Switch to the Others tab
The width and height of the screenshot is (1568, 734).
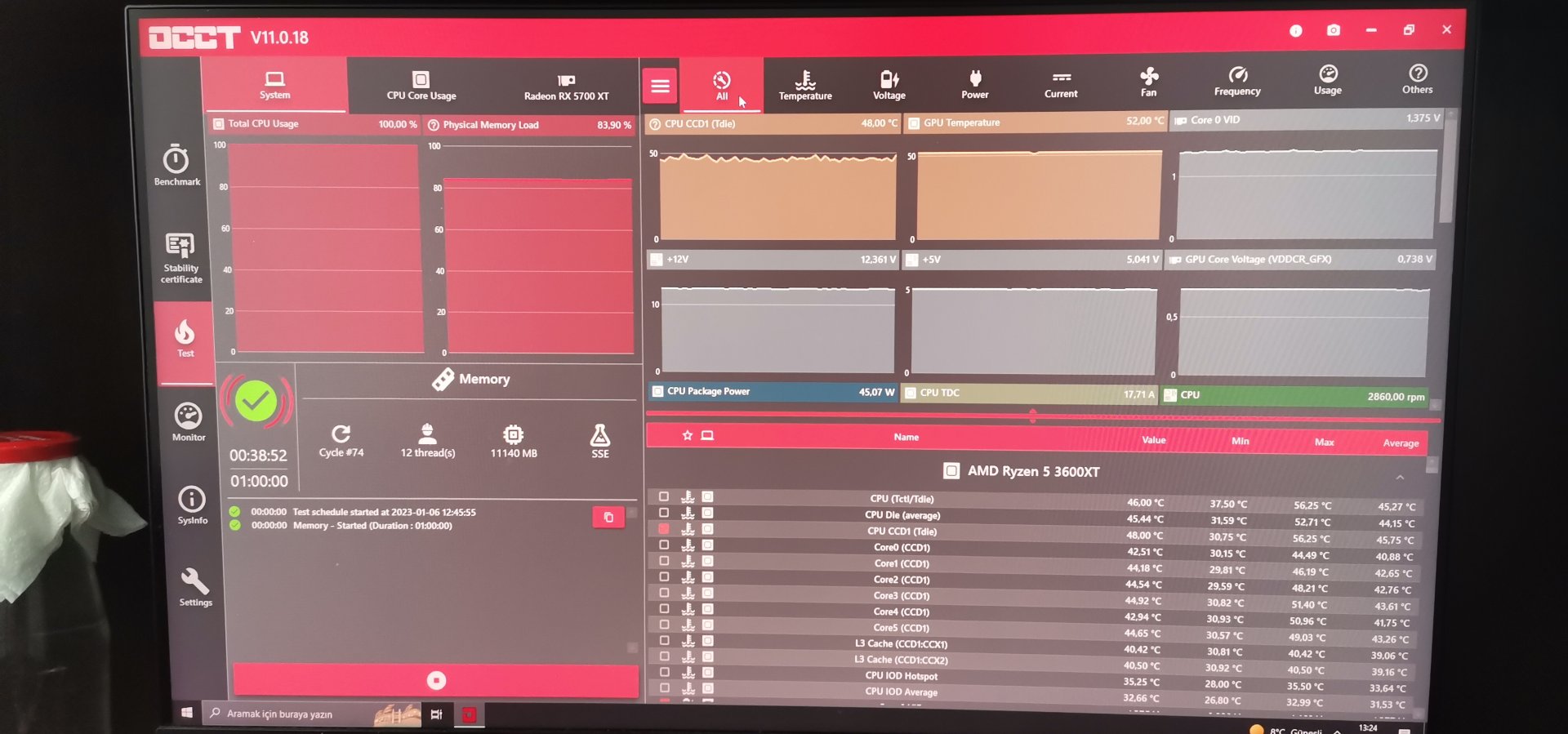[1418, 79]
